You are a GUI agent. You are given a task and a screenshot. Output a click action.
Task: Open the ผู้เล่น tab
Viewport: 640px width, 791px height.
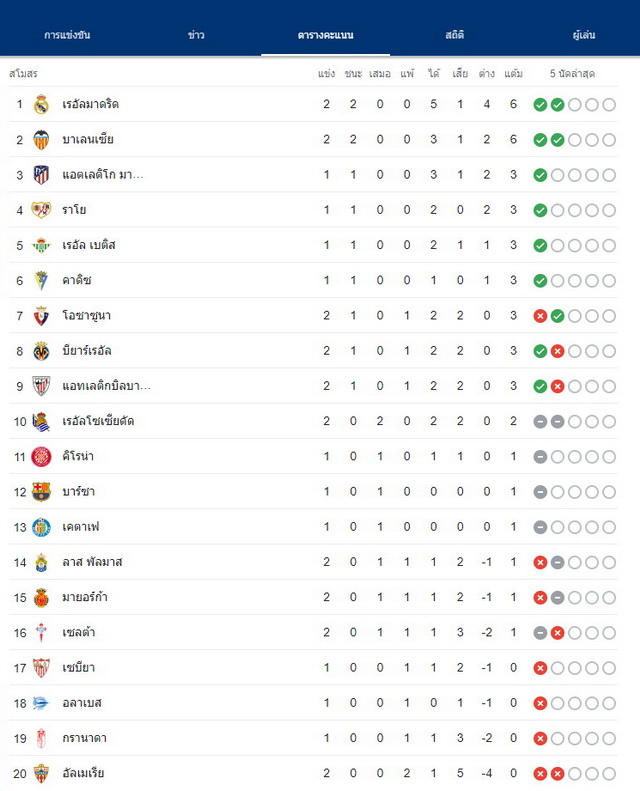(584, 35)
